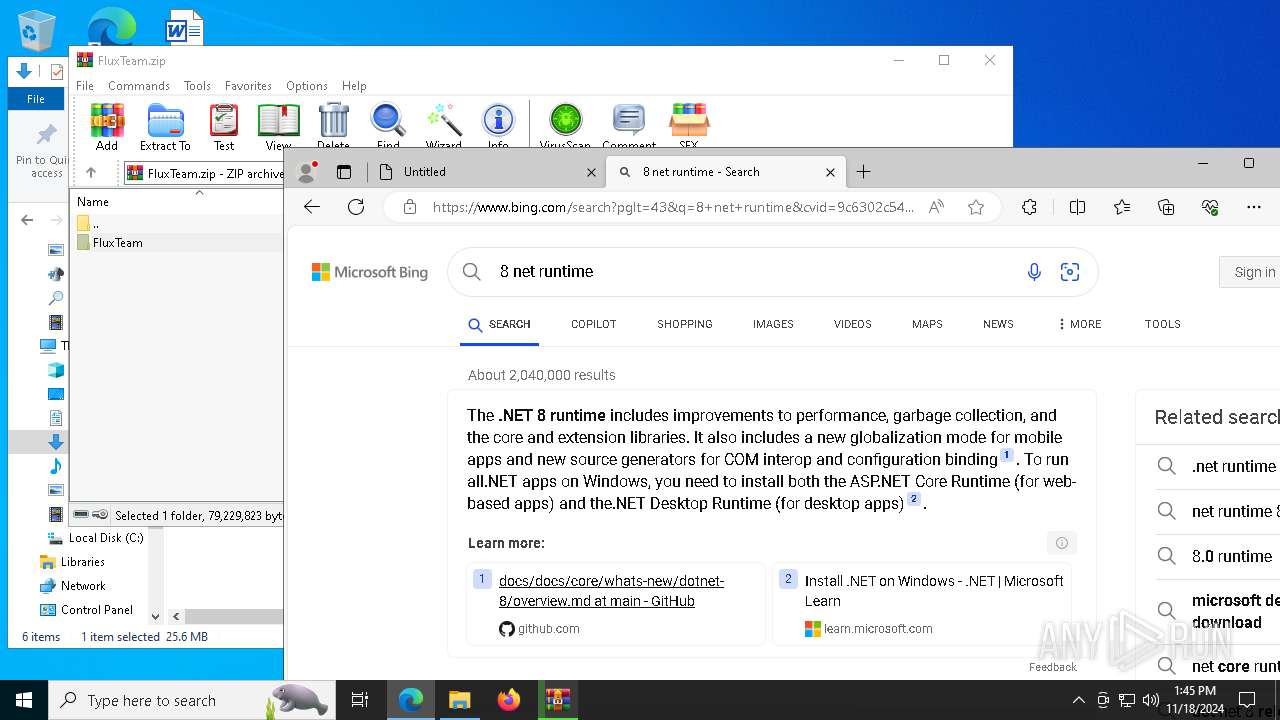This screenshot has width=1280, height=720.
Task: Open github.com dotnet-8 overview link
Action: [x=611, y=591]
